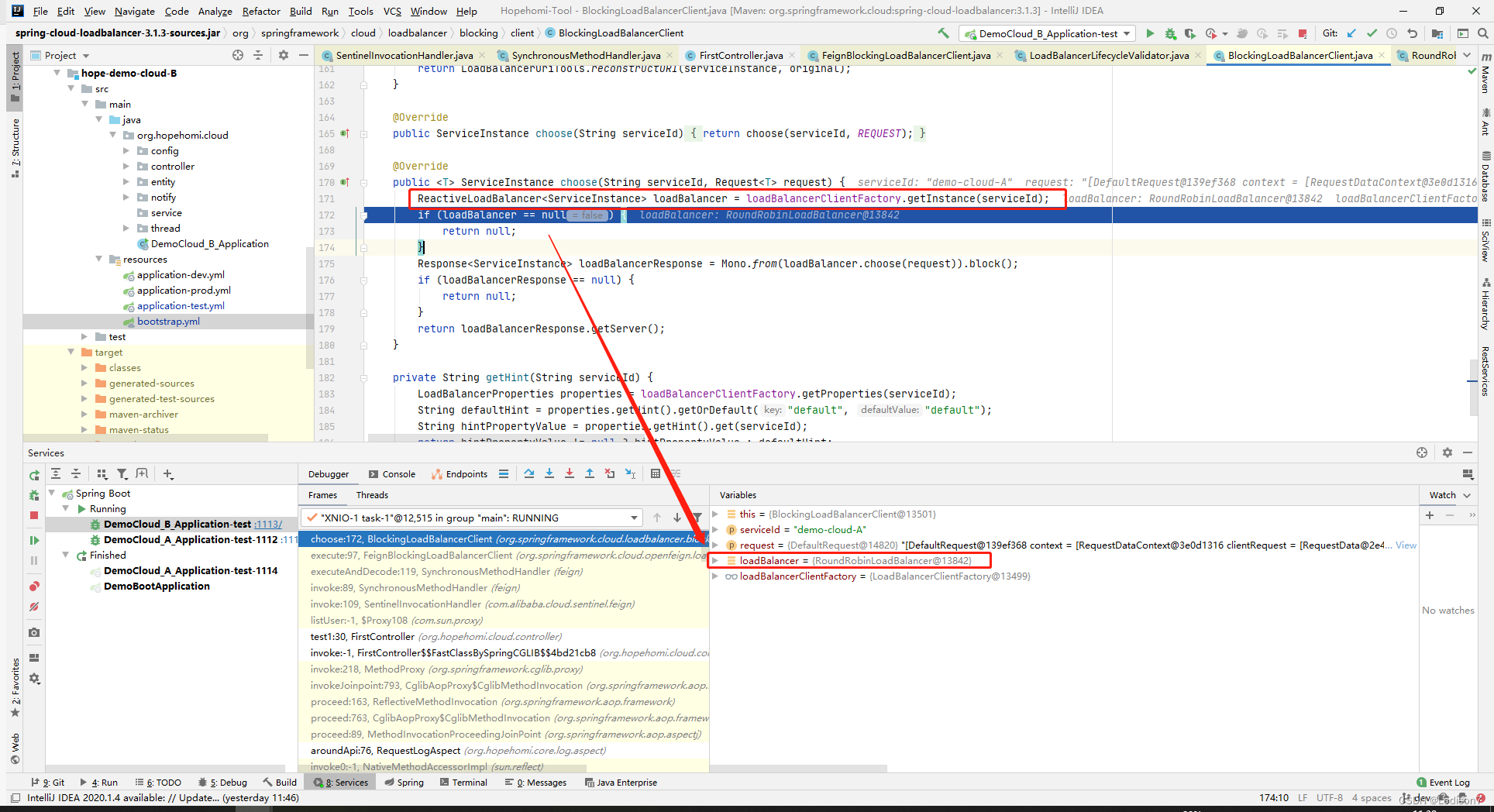Click Maven tool window tab on right edge

click(1485, 74)
